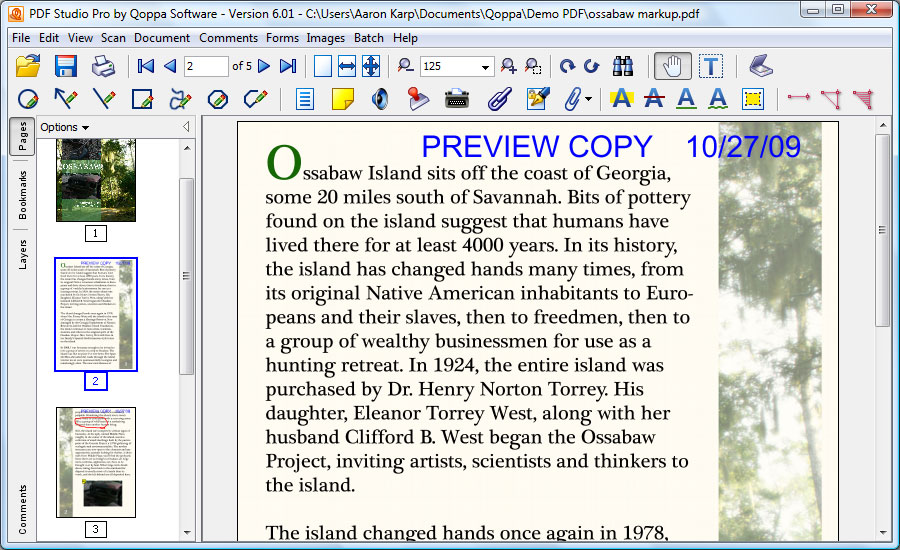Open the Batch menu
Viewport: 900px width, 550px height.
click(x=368, y=38)
